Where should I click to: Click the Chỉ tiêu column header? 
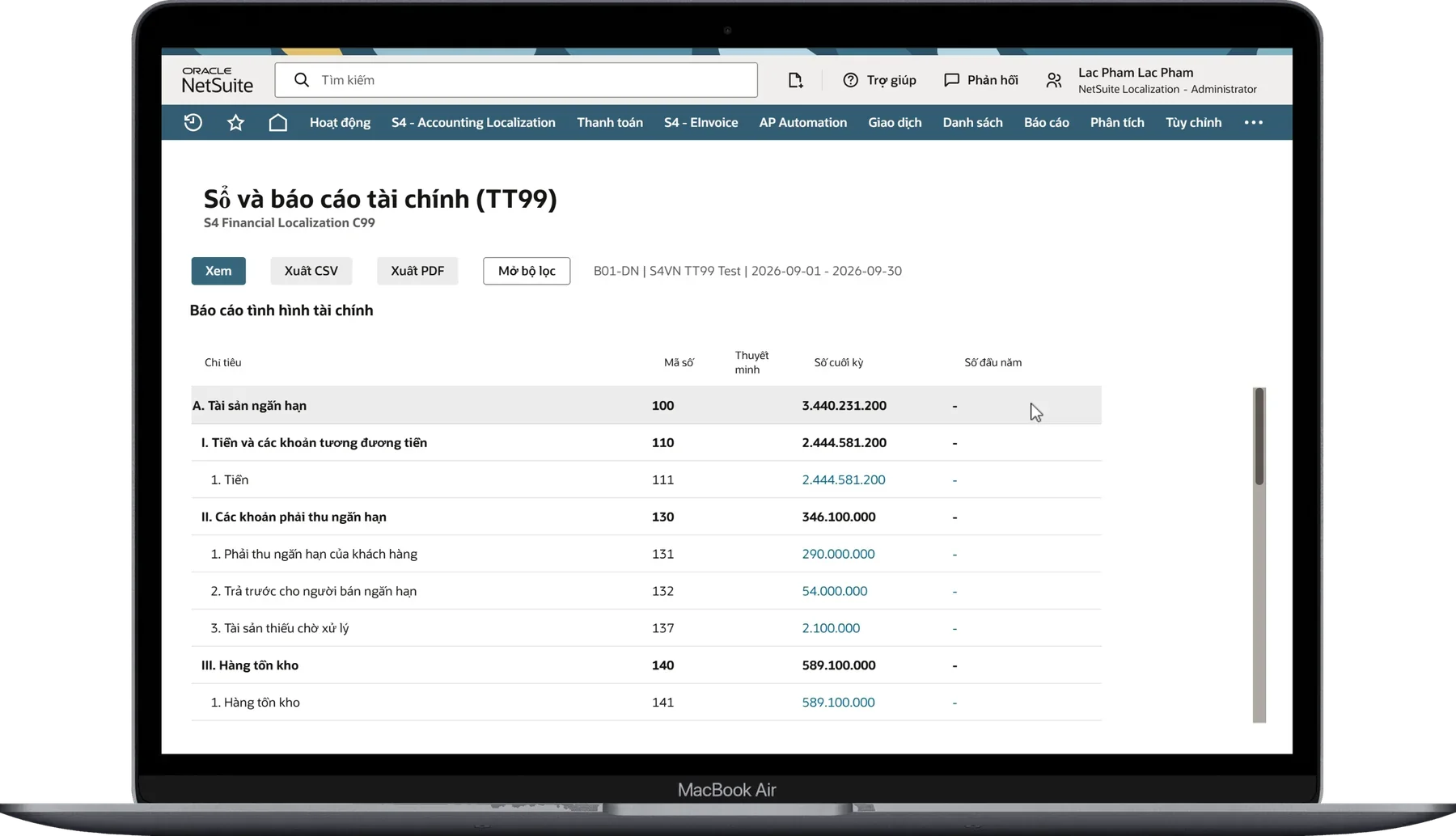pos(222,362)
